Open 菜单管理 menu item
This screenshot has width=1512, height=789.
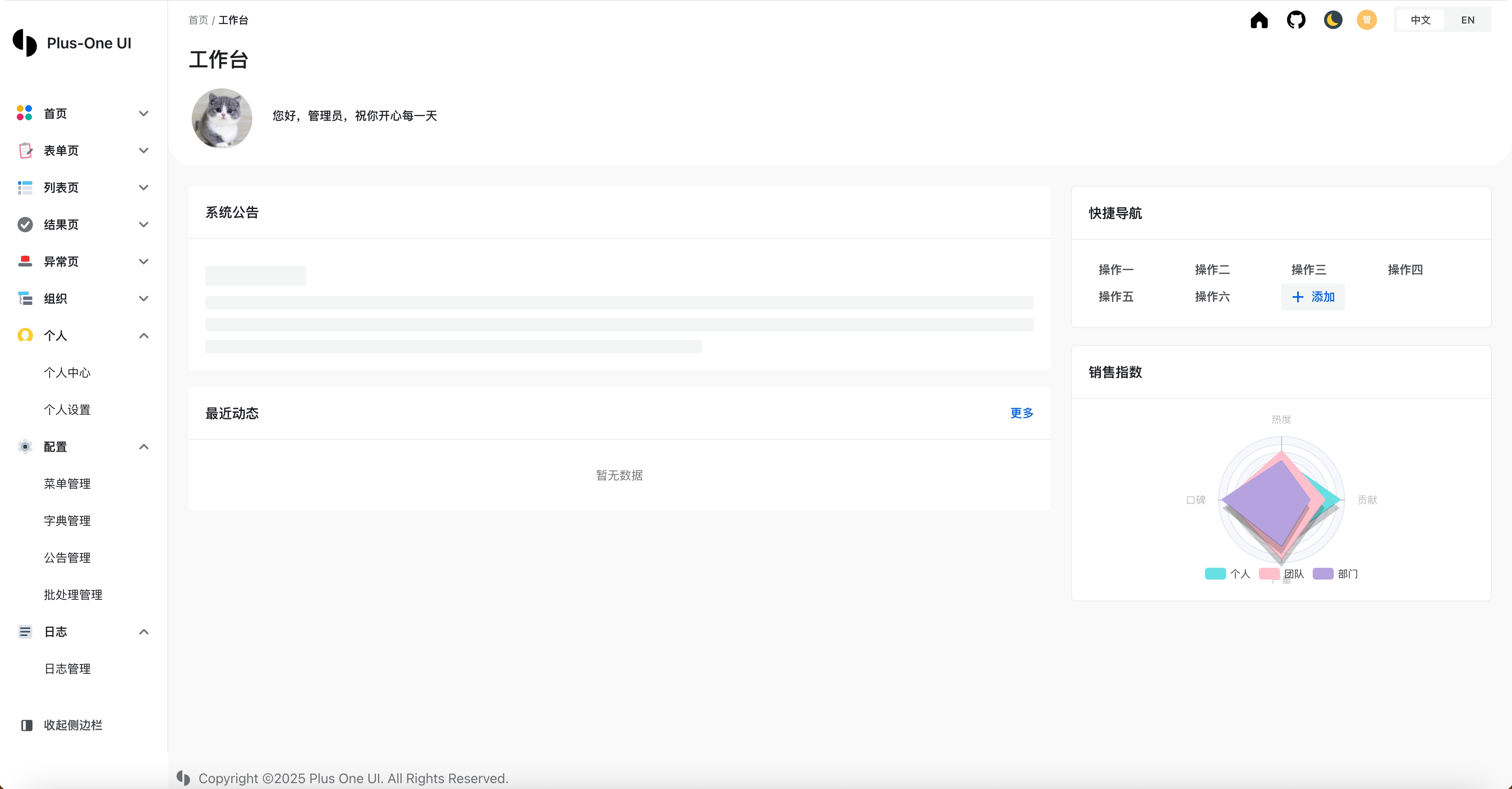point(67,484)
